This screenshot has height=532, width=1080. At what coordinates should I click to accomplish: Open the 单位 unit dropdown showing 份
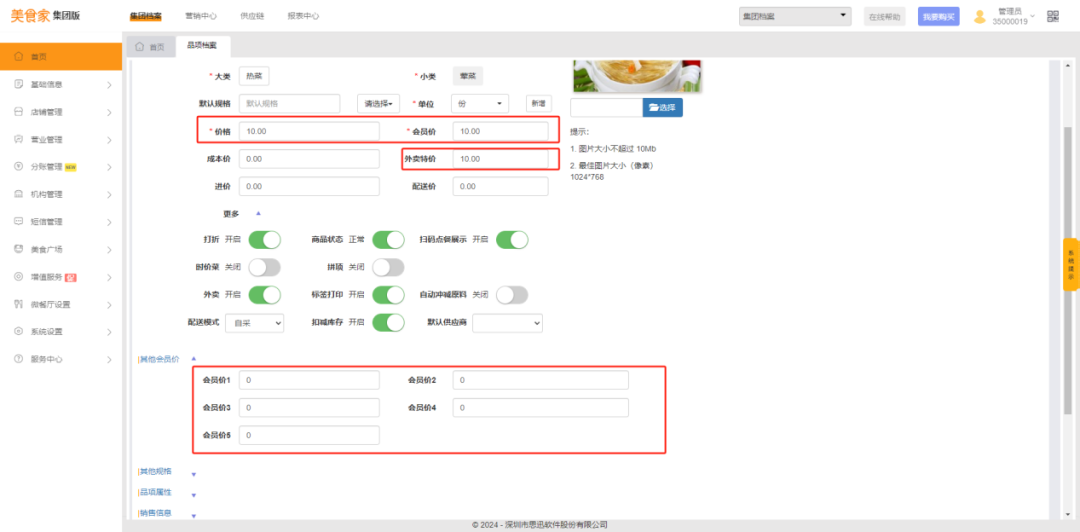[481, 103]
